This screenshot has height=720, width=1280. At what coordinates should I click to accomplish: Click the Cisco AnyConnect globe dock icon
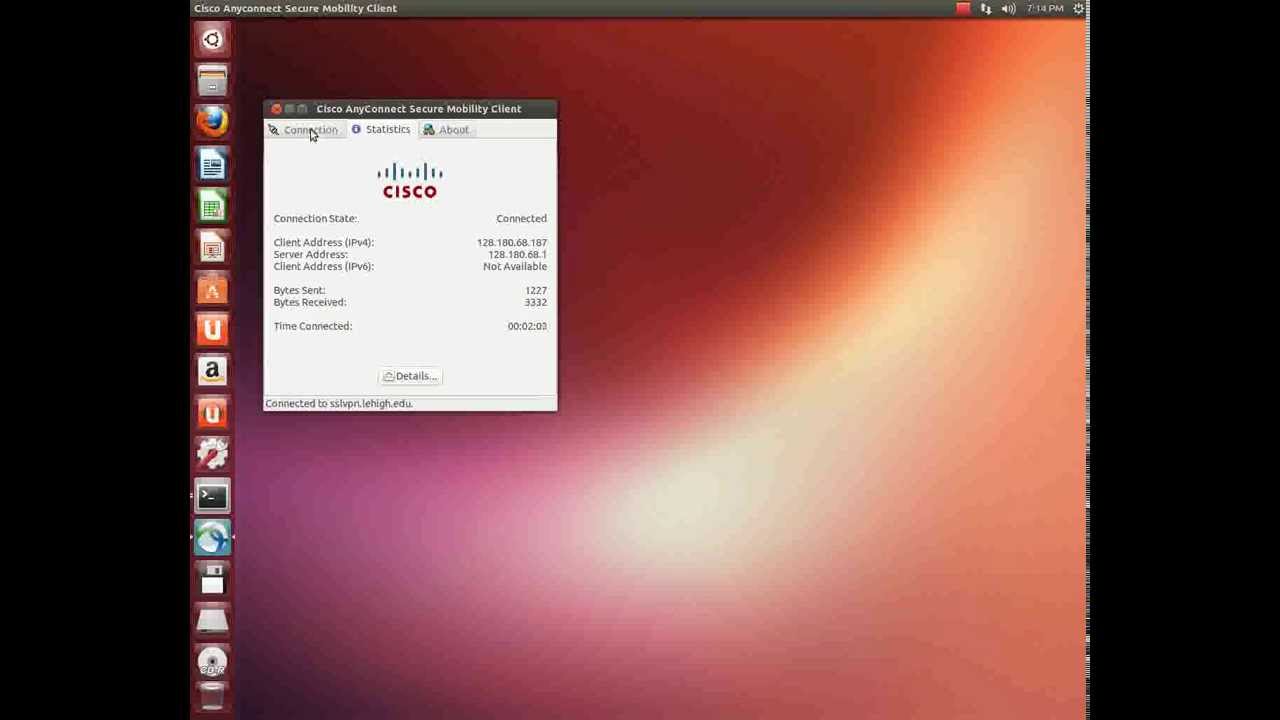[x=212, y=538]
